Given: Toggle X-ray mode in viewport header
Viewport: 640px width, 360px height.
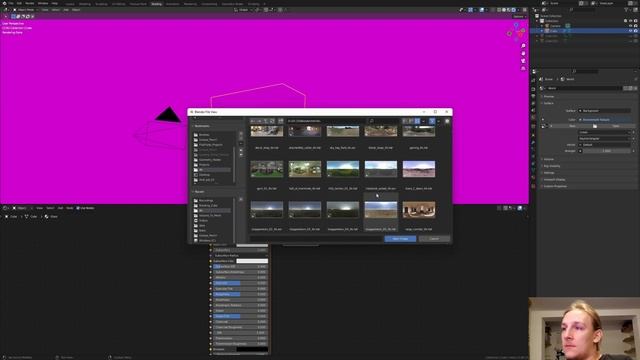Looking at the screenshot, I should click(493, 10).
